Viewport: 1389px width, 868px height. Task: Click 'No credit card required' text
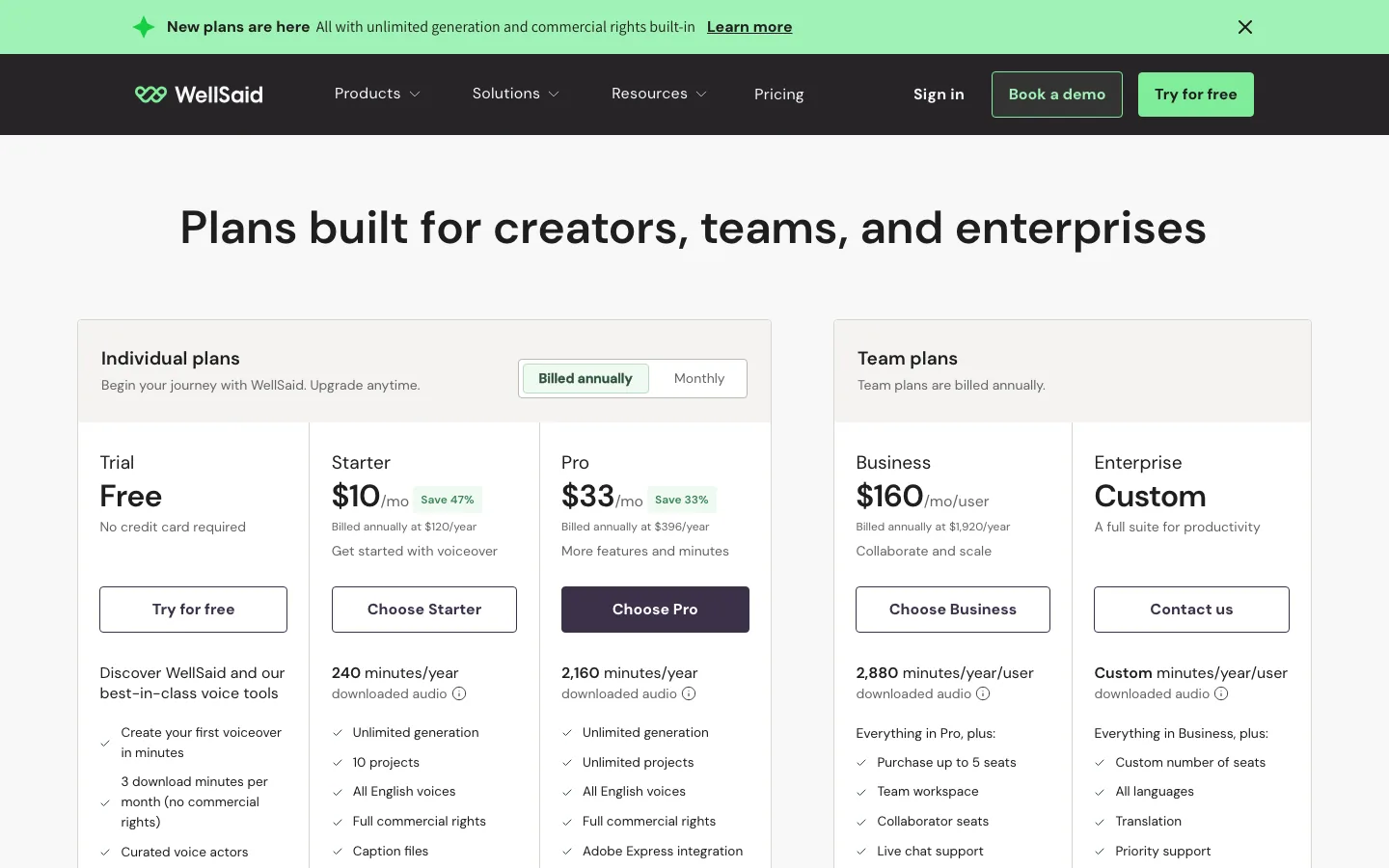pos(173,527)
